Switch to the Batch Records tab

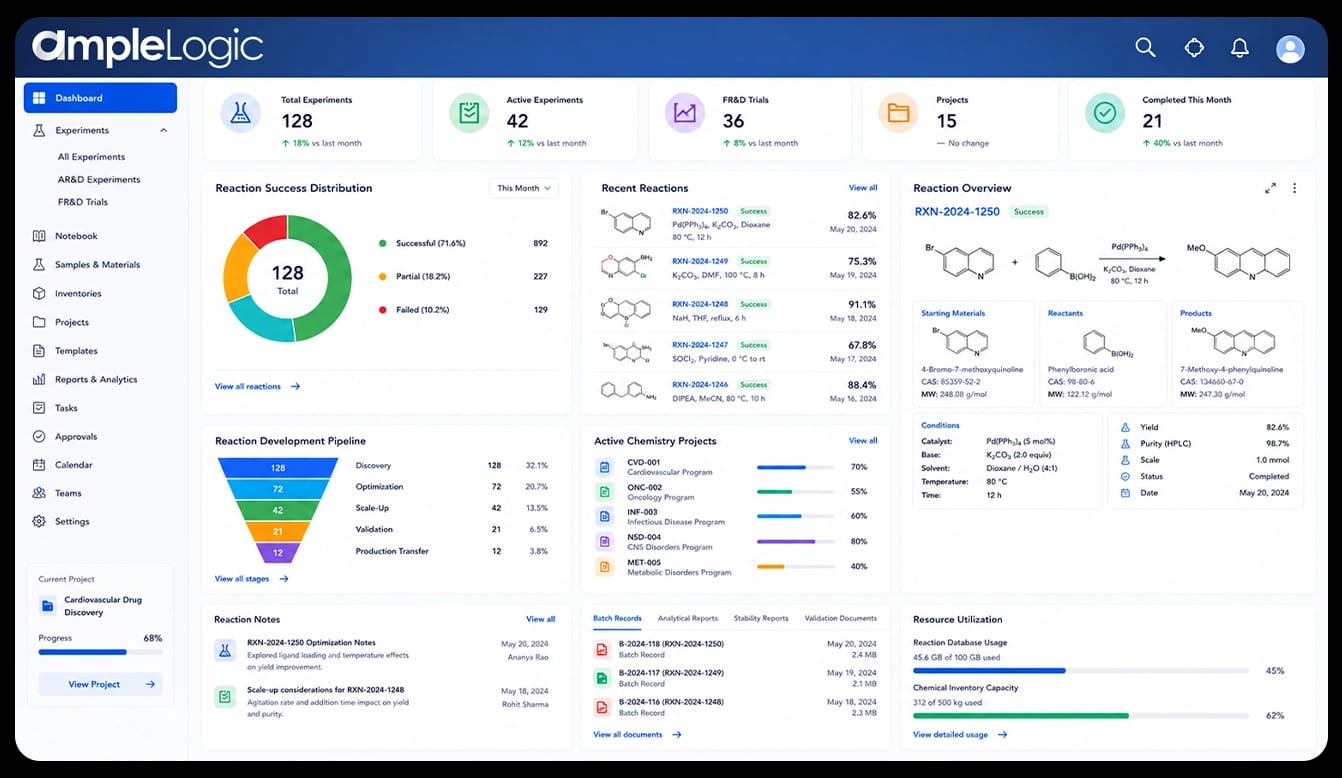pyautogui.click(x=617, y=619)
